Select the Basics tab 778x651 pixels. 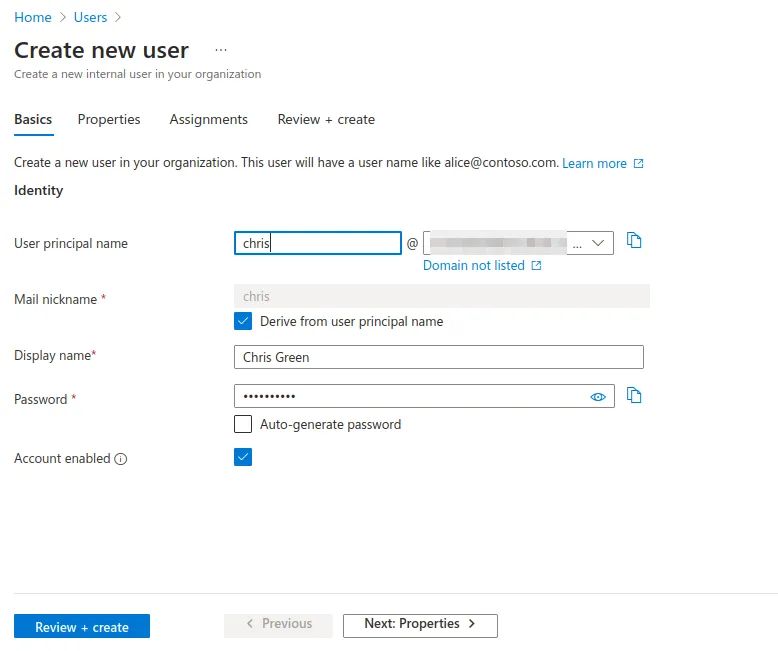coord(33,119)
